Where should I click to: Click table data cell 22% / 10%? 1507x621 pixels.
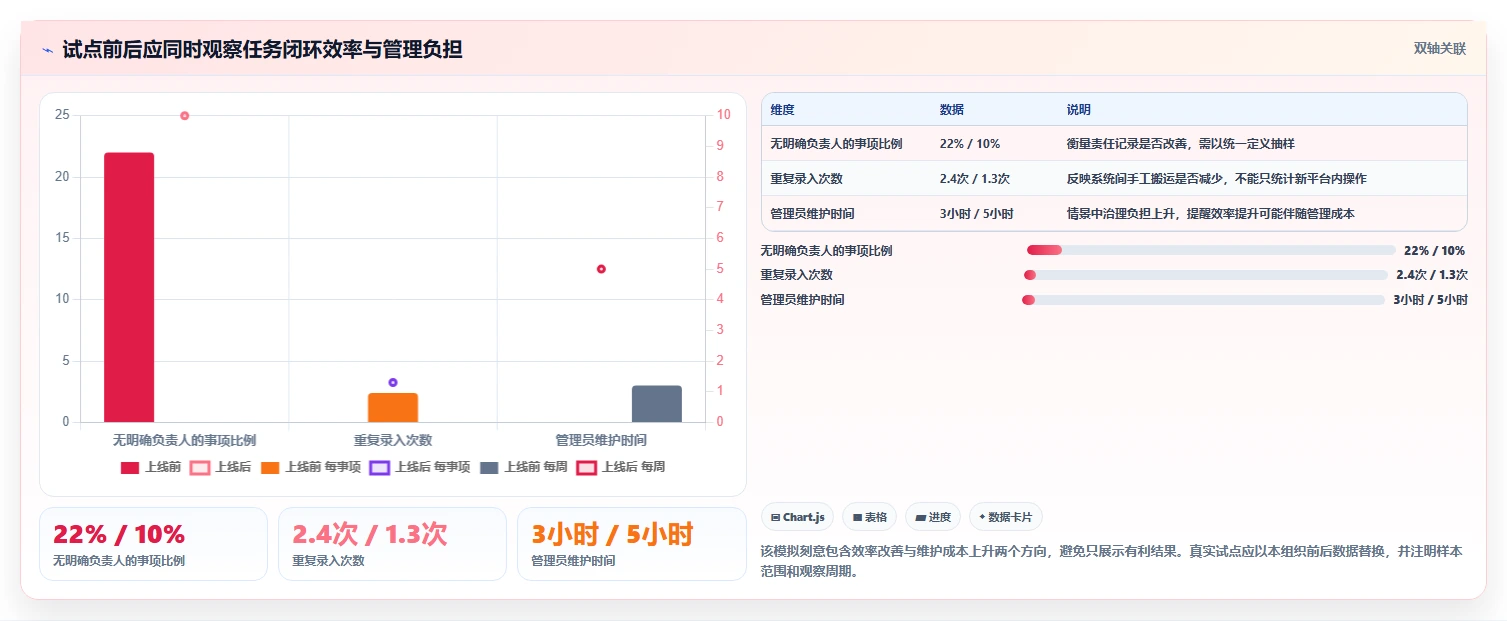tap(970, 144)
